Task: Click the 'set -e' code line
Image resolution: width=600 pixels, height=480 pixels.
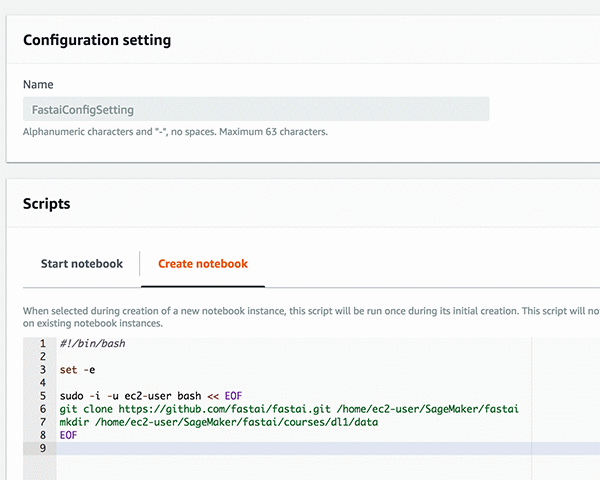Action: tap(77, 370)
